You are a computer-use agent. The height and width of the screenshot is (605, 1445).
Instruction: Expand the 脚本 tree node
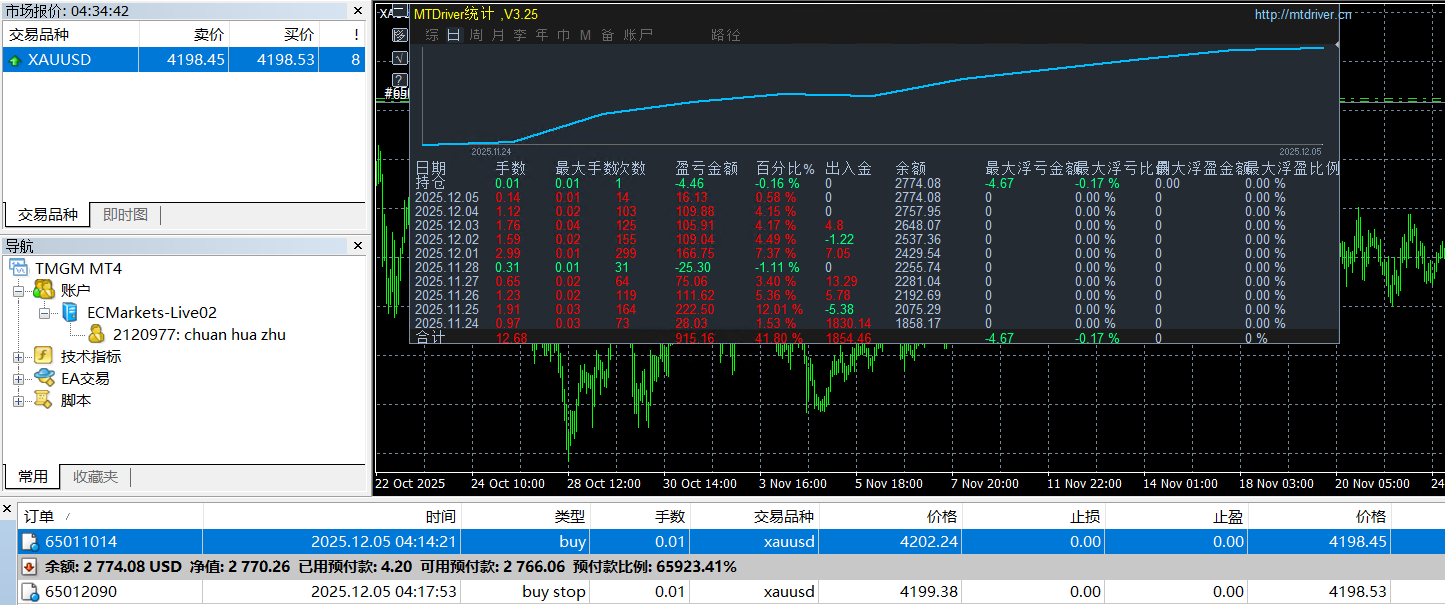coord(19,401)
